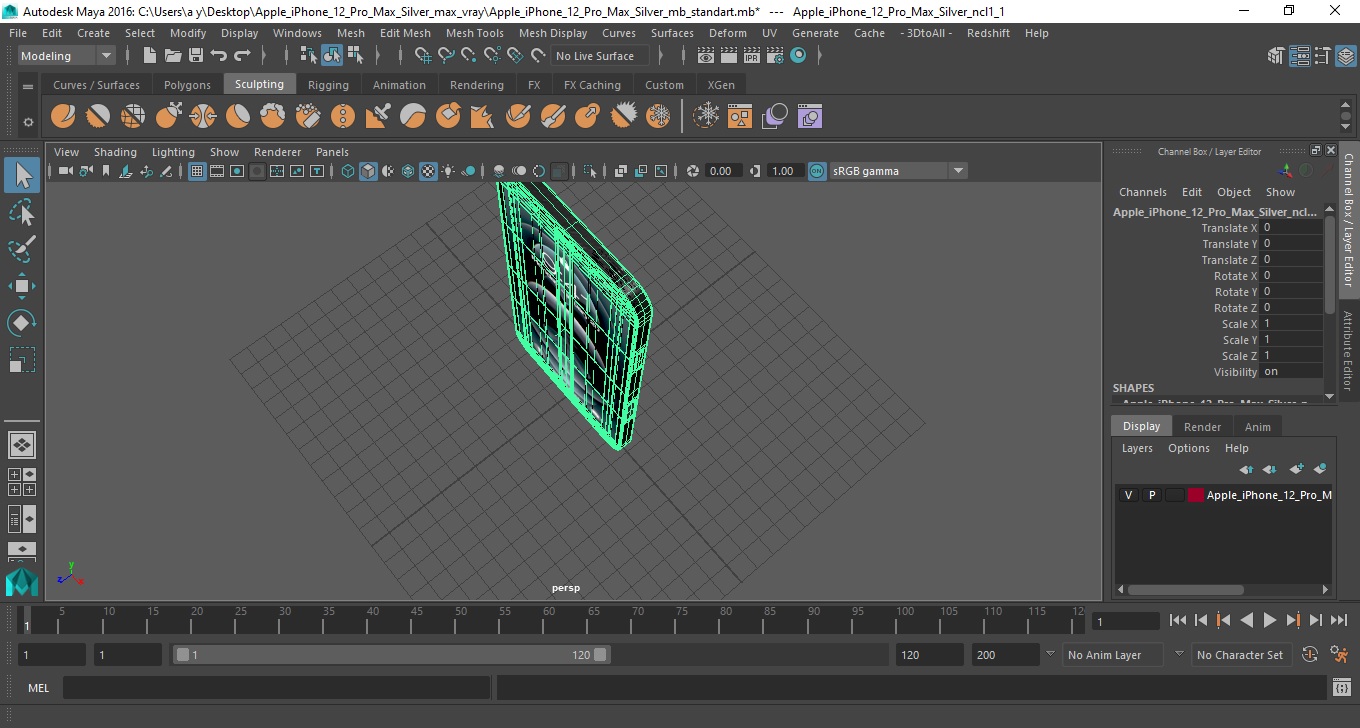
Task: Activate the Repeat sculpt tool
Action: coord(343,116)
